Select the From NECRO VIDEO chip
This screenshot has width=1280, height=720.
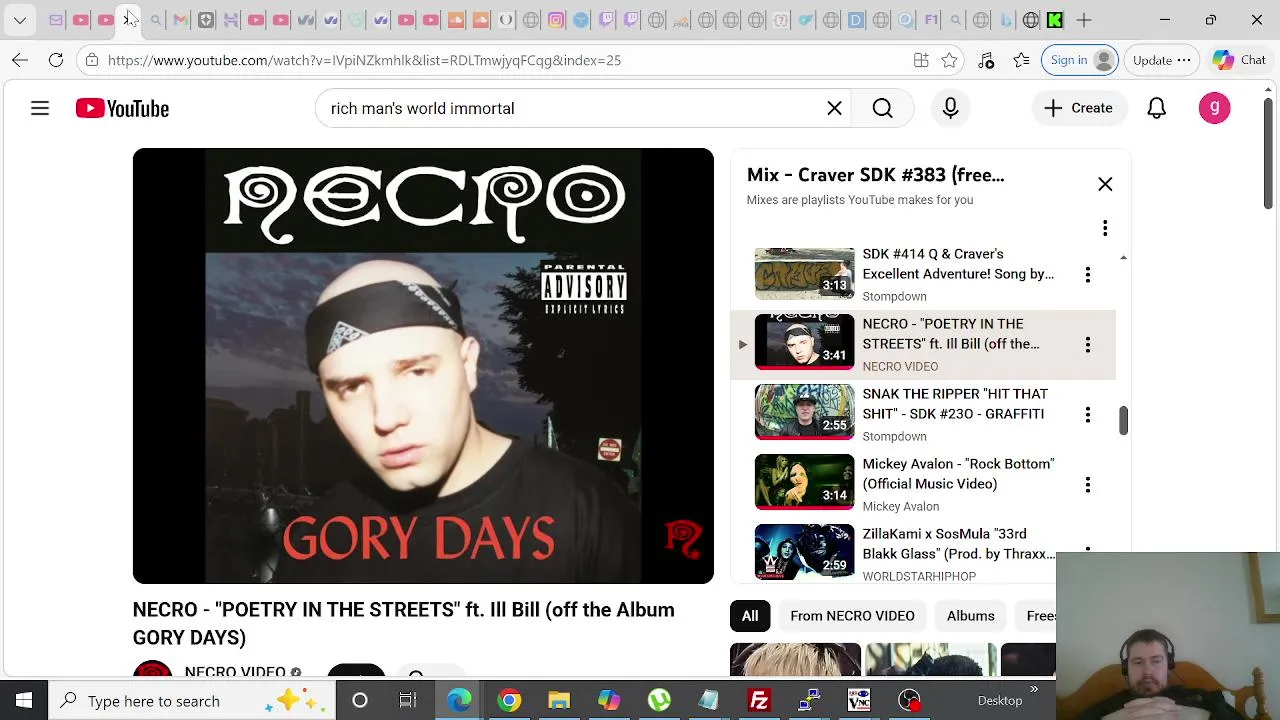pyautogui.click(x=852, y=616)
